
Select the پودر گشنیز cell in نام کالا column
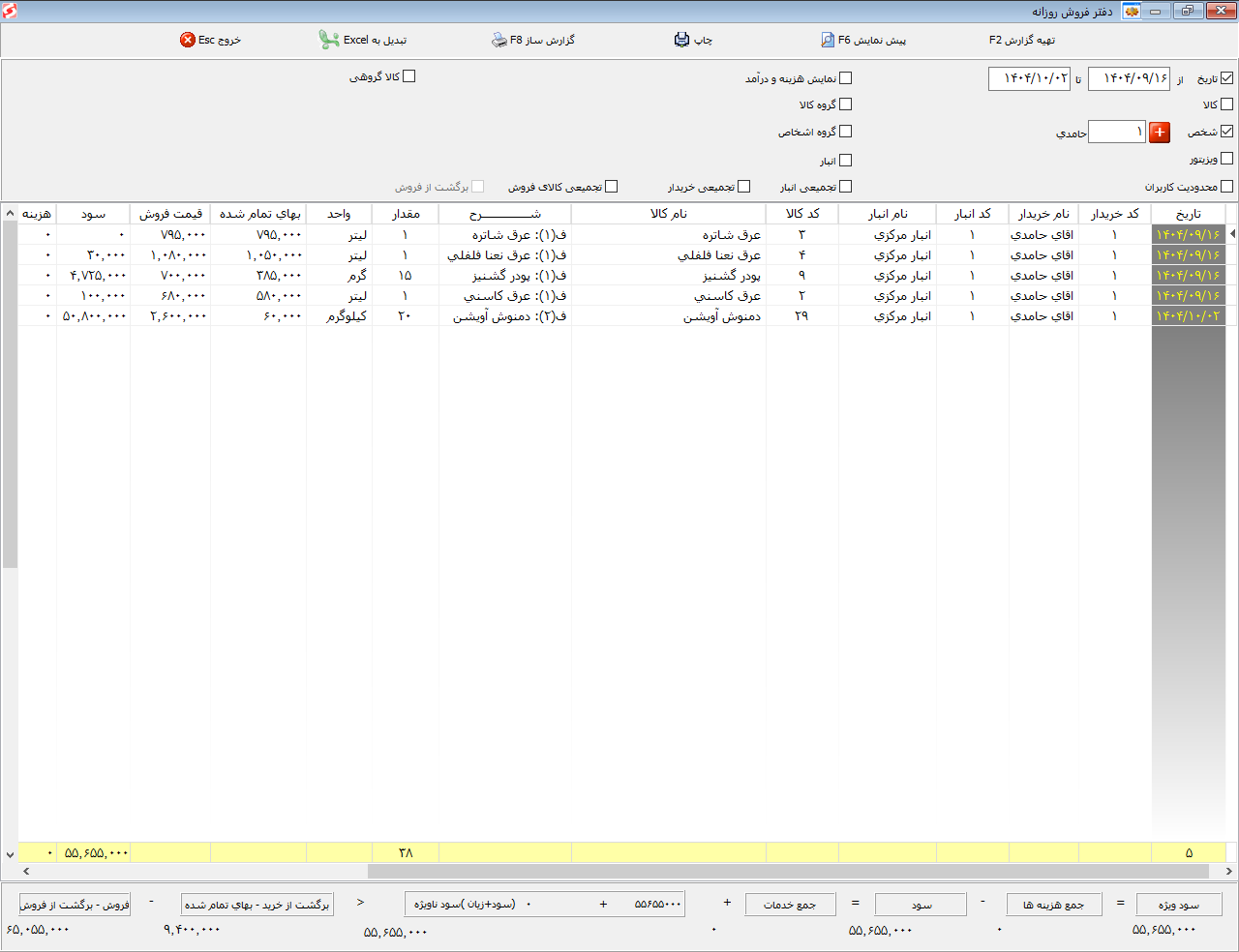pos(669,276)
